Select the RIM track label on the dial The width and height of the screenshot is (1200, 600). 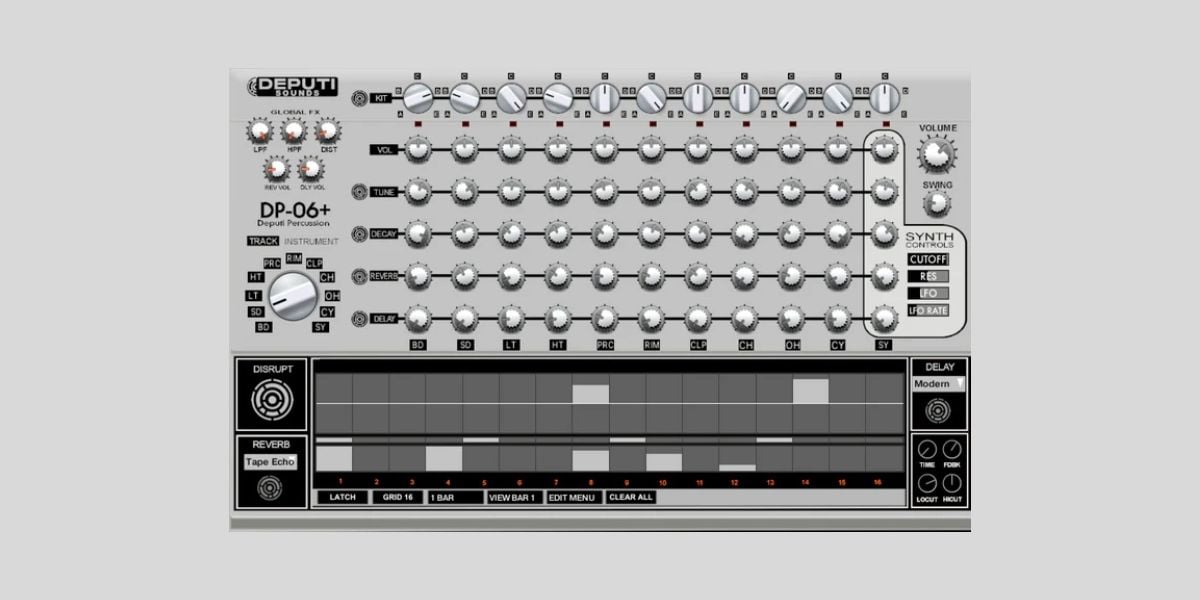(294, 258)
